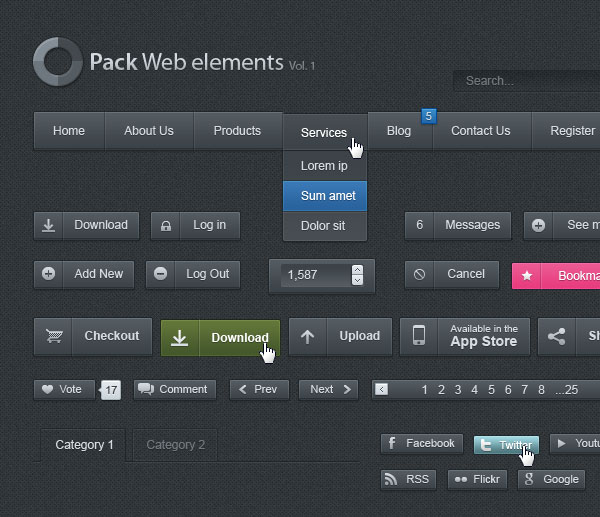Open Register in navigation bar
Image resolution: width=600 pixels, height=517 pixels.
click(x=566, y=130)
